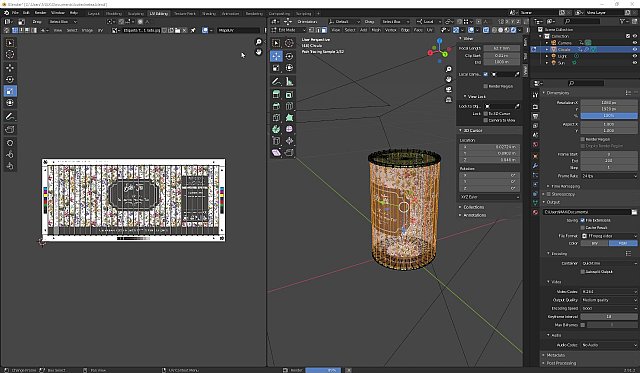This screenshot has width=640, height=373.
Task: Hide the Sun object in outliner
Action: click(x=634, y=63)
